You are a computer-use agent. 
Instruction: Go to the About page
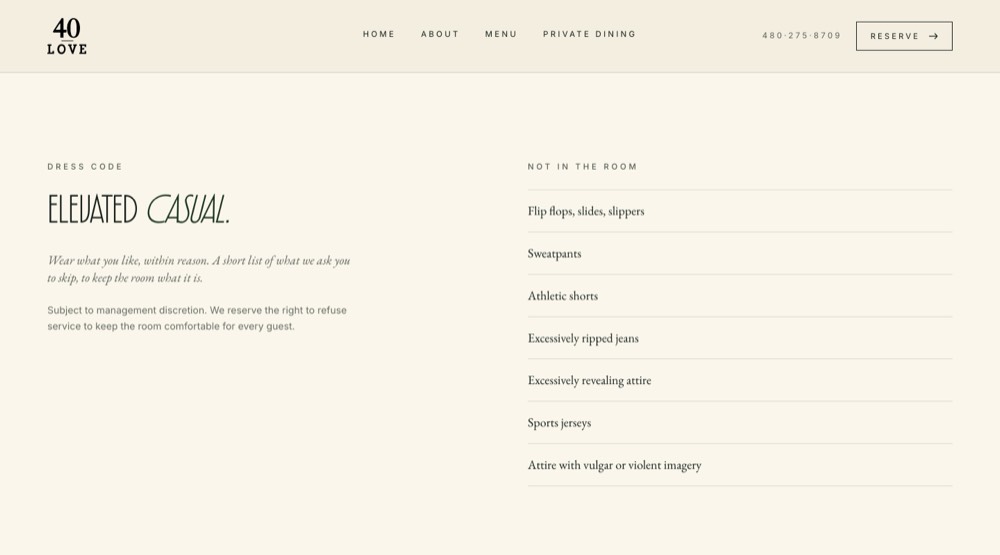[440, 34]
